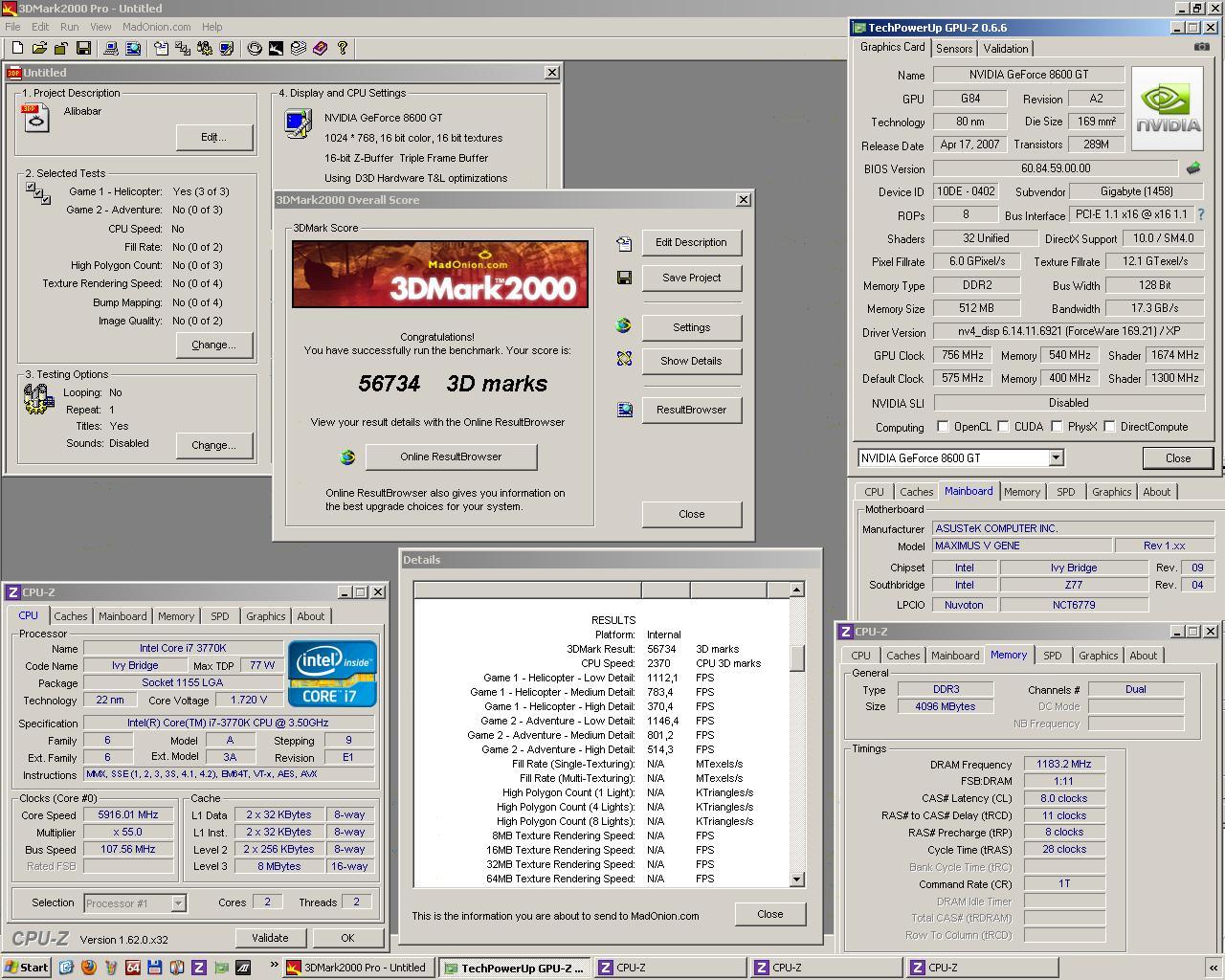Click the Open project folder icon

tap(39, 48)
